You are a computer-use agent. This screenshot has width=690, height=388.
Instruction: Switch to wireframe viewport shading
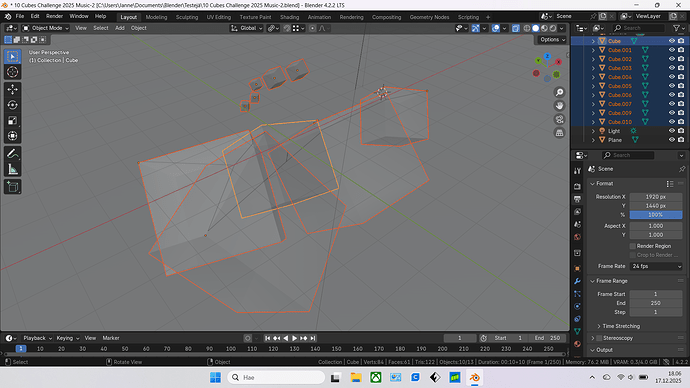tap(527, 28)
